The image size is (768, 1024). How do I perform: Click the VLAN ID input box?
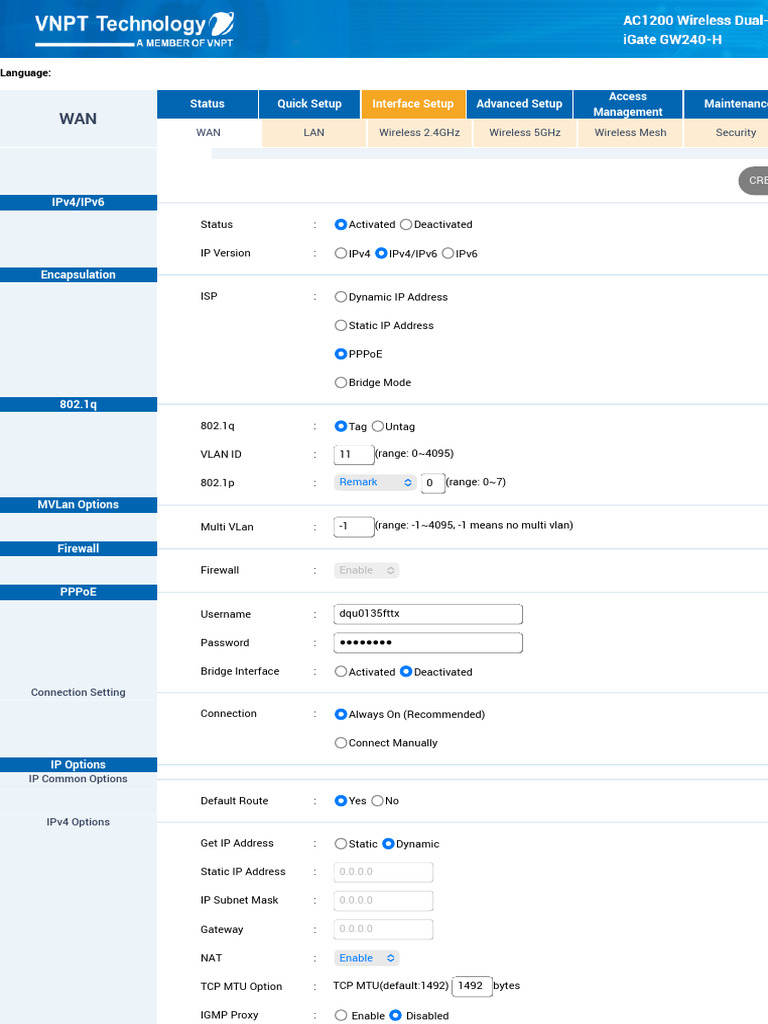353,455
